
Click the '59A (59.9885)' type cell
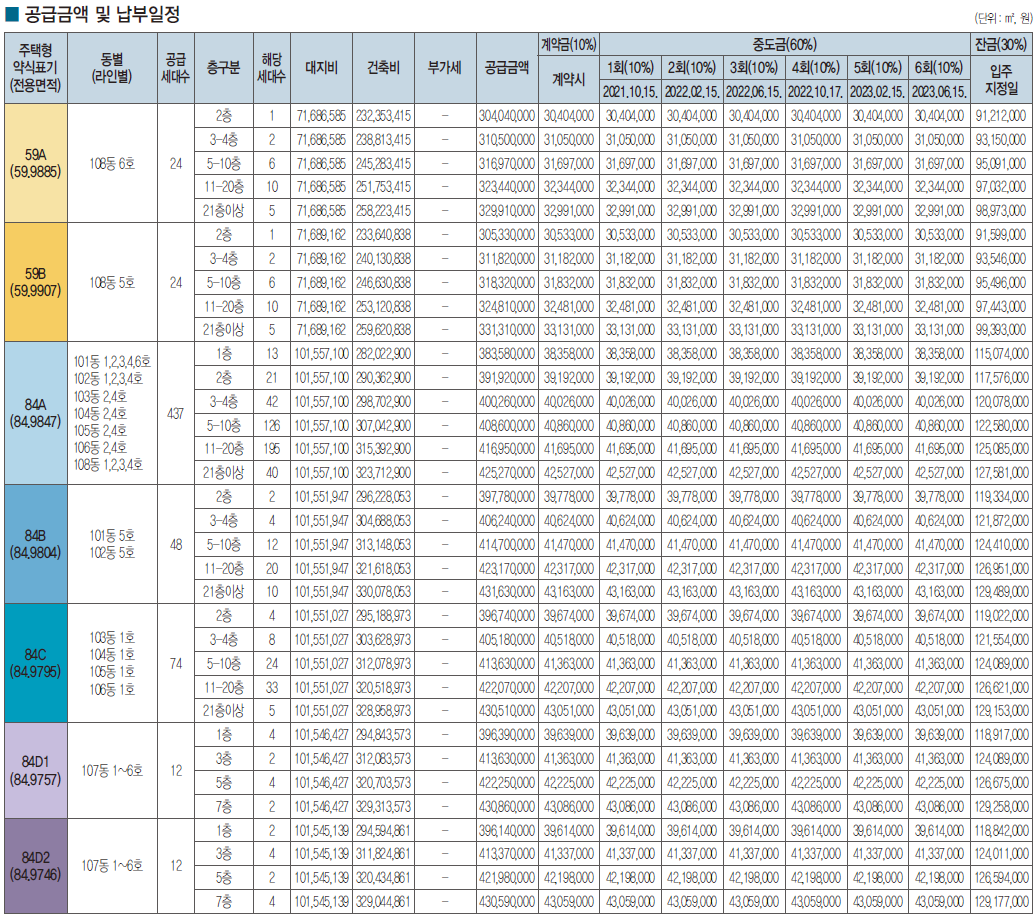tap(36, 163)
